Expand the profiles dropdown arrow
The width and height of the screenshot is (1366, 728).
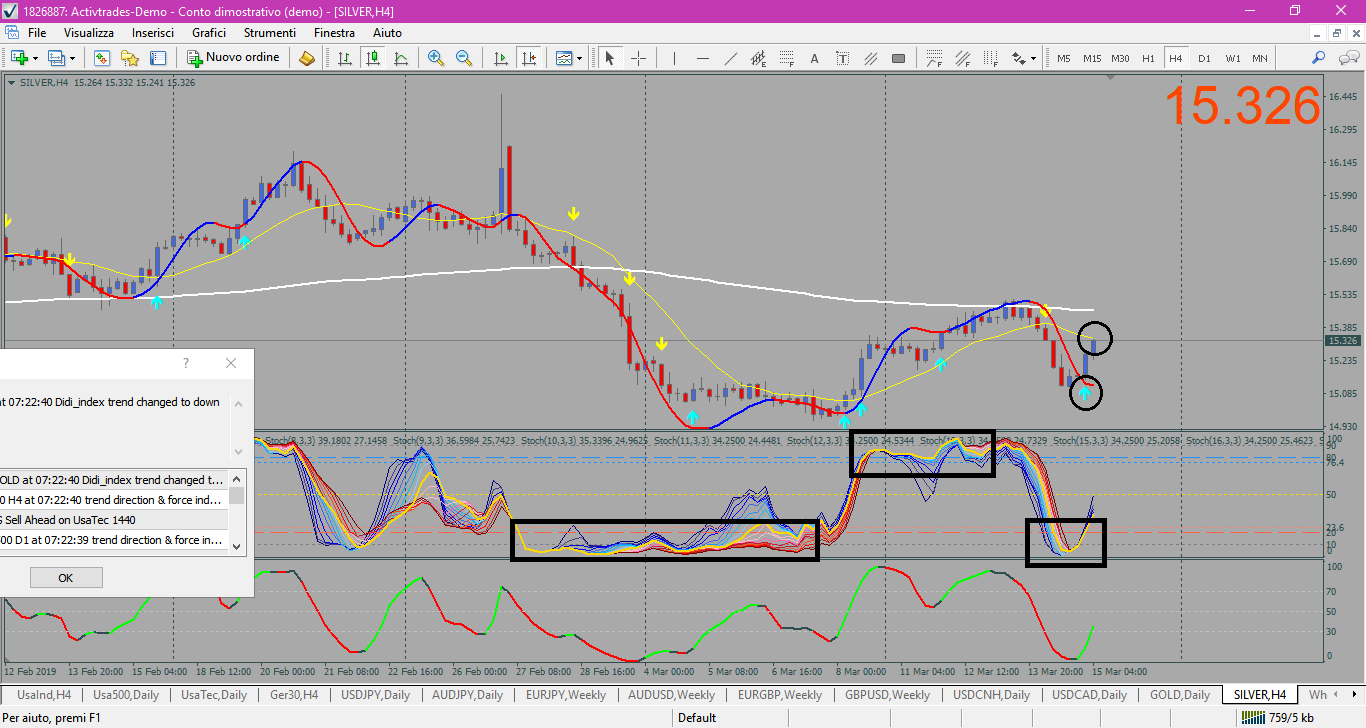tap(72, 58)
